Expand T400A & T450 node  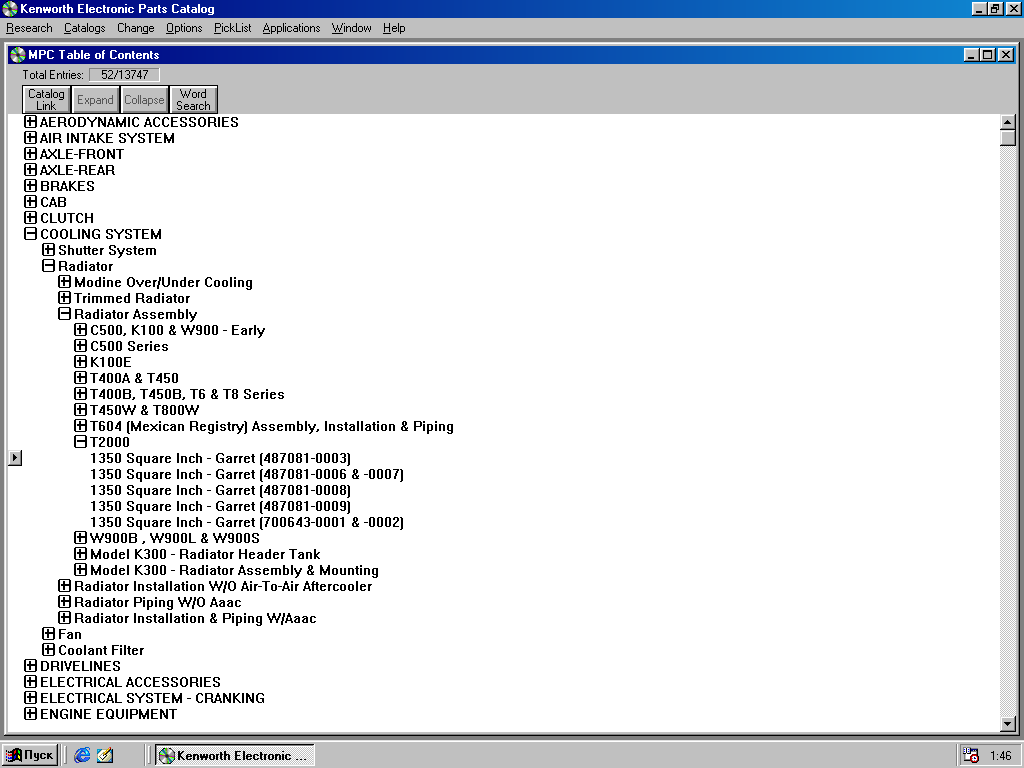pos(80,377)
